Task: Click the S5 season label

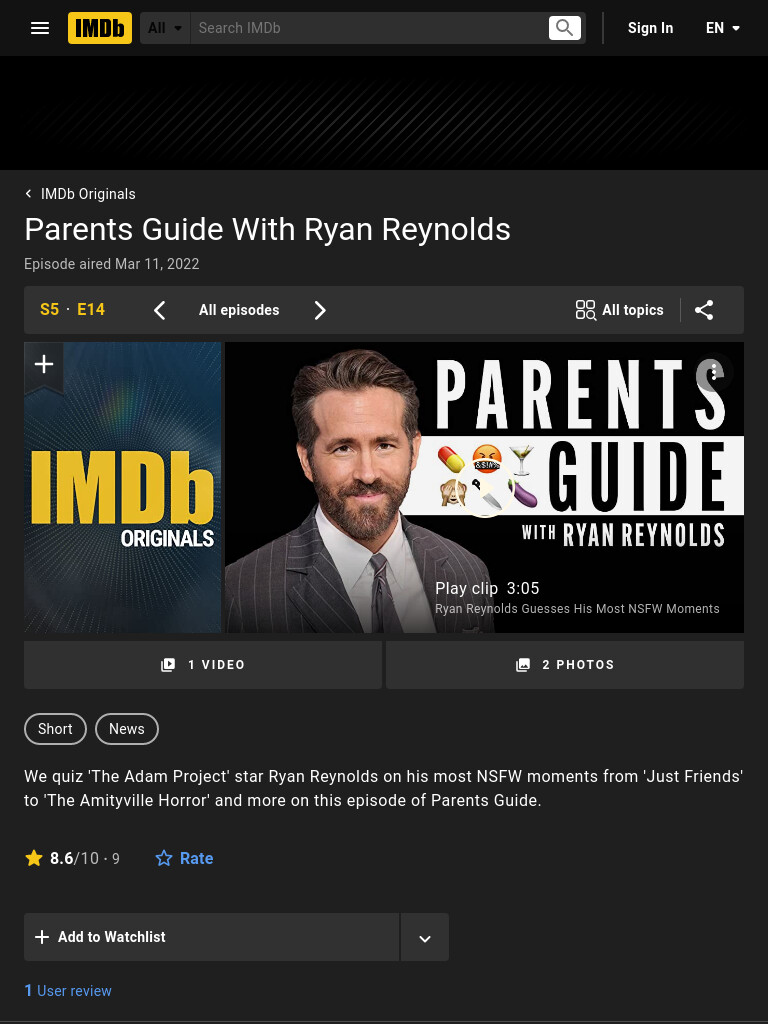Action: (50, 310)
